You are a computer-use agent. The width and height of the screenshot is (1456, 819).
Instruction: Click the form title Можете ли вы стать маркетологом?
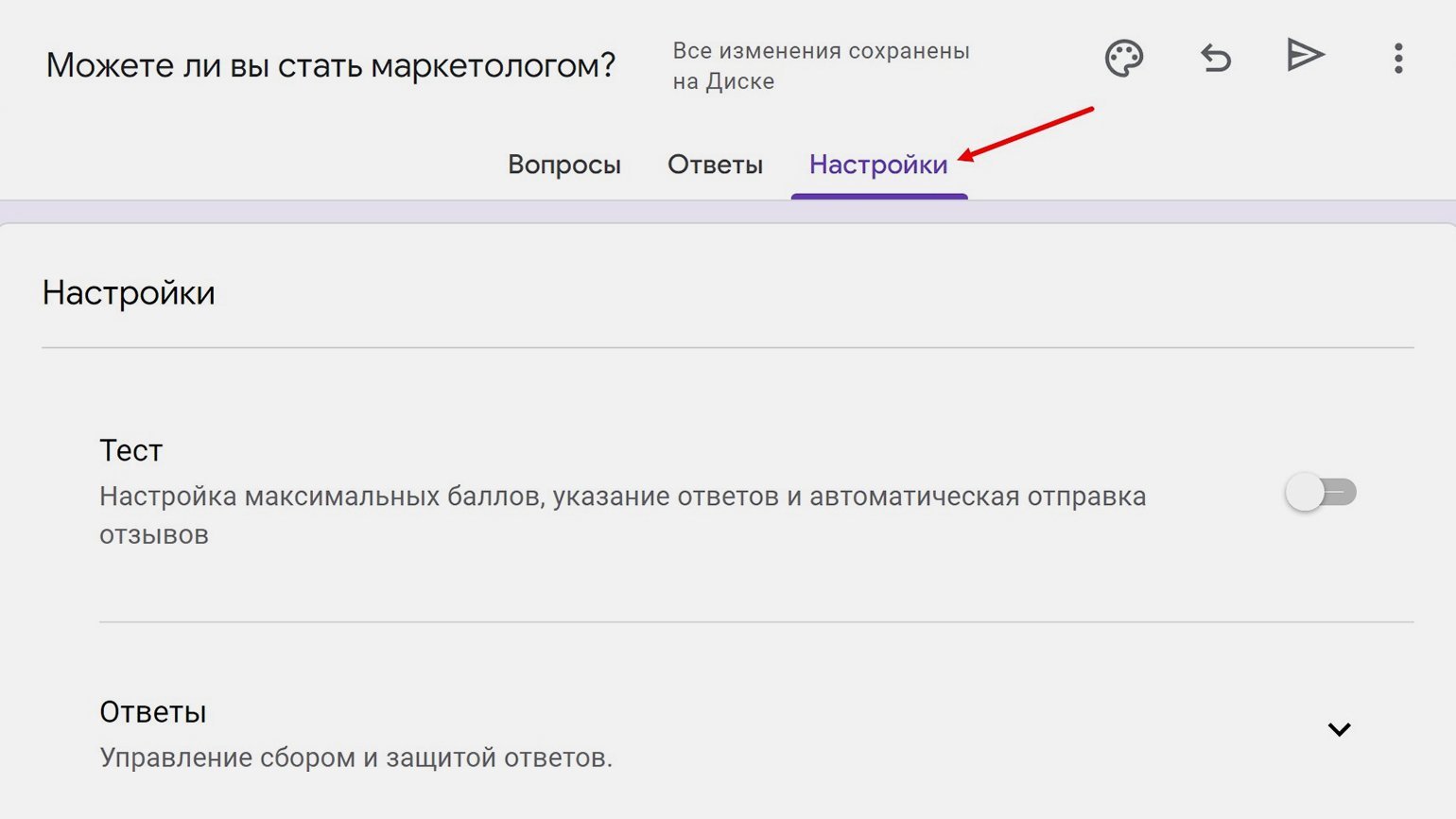331,65
